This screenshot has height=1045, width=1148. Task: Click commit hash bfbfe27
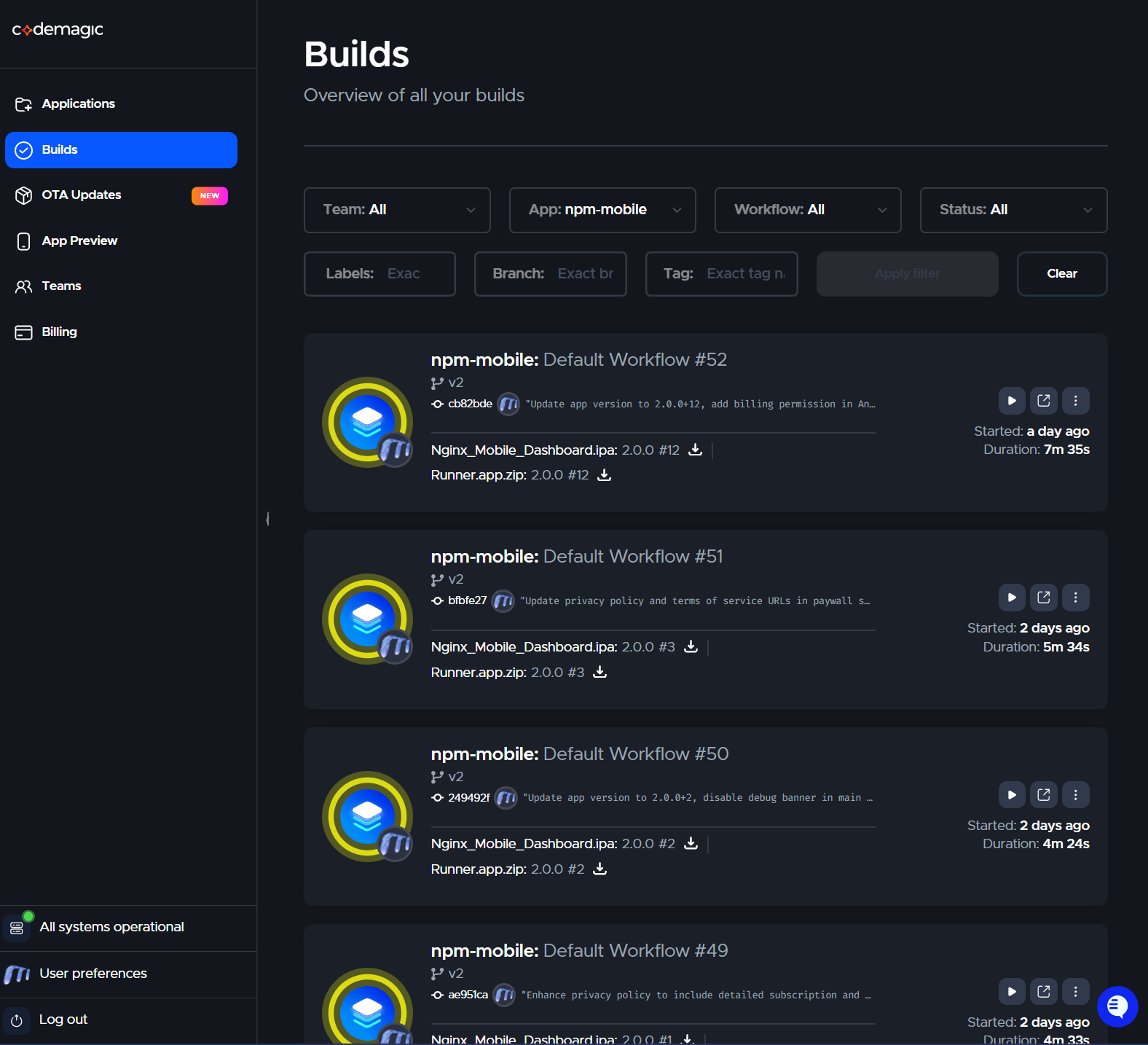(467, 600)
